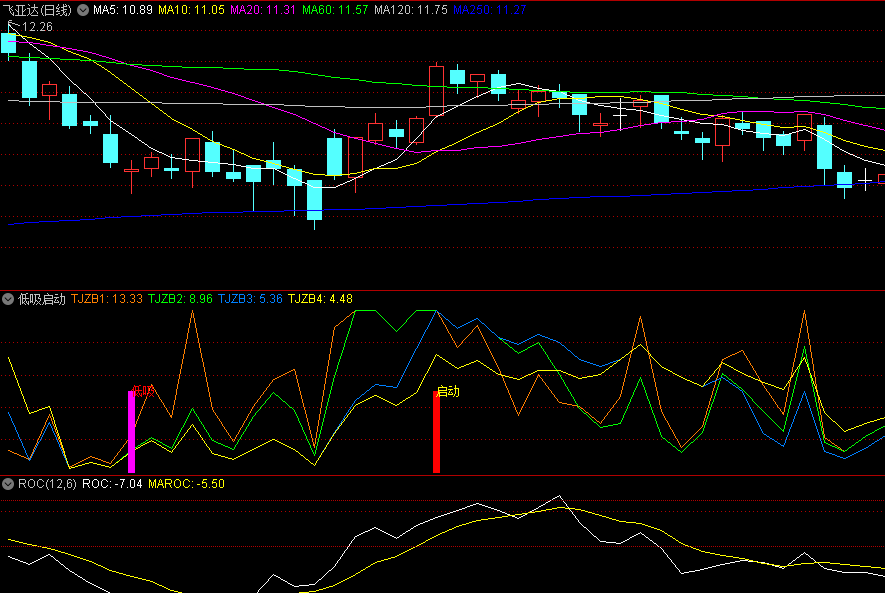Expand the 低吸启动 indicator dropdown arrow

tap(8, 299)
